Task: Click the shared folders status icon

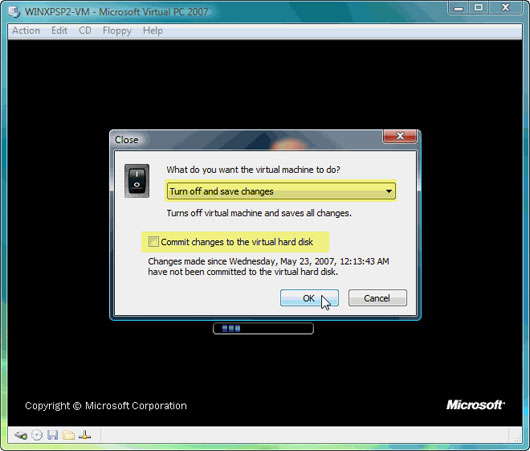Action: pos(69,435)
